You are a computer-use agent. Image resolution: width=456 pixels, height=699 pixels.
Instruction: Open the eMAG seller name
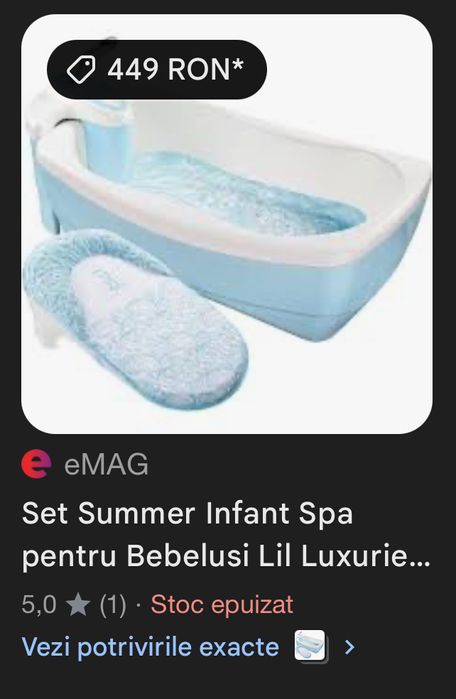click(106, 465)
